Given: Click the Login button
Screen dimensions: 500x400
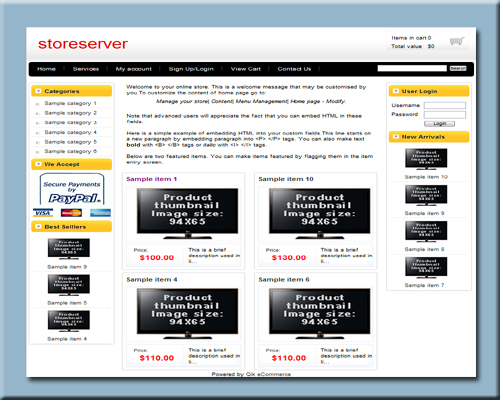Looking at the screenshot, I should tap(439, 124).
